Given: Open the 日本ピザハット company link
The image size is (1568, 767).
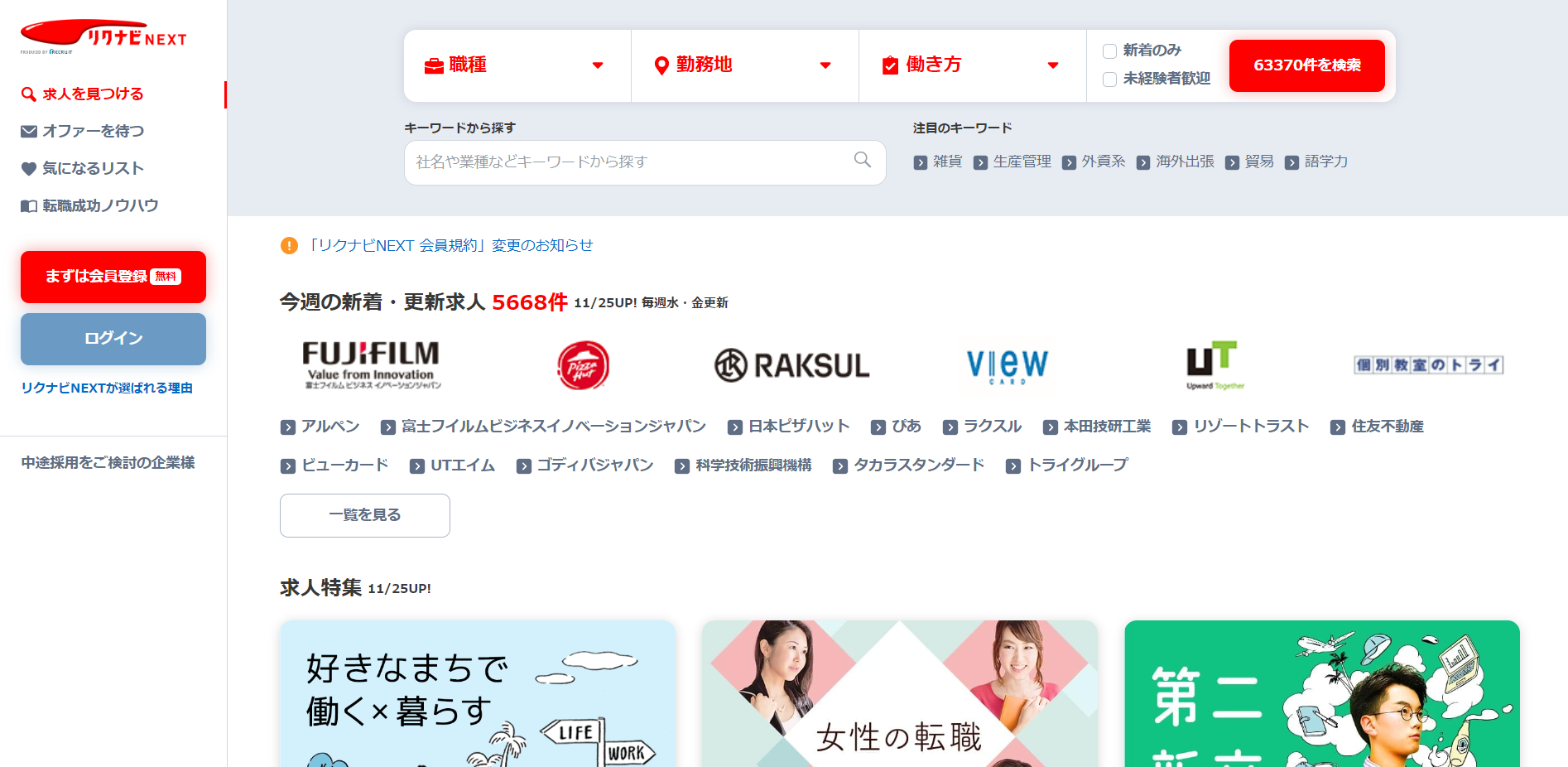Looking at the screenshot, I should (x=799, y=427).
